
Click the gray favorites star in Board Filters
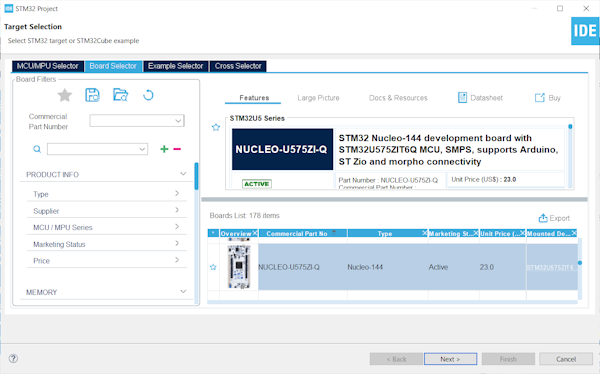click(65, 95)
